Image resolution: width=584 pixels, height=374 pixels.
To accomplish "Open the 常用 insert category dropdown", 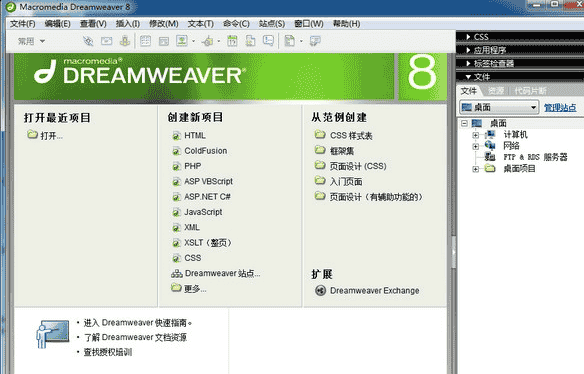I will coord(31,41).
